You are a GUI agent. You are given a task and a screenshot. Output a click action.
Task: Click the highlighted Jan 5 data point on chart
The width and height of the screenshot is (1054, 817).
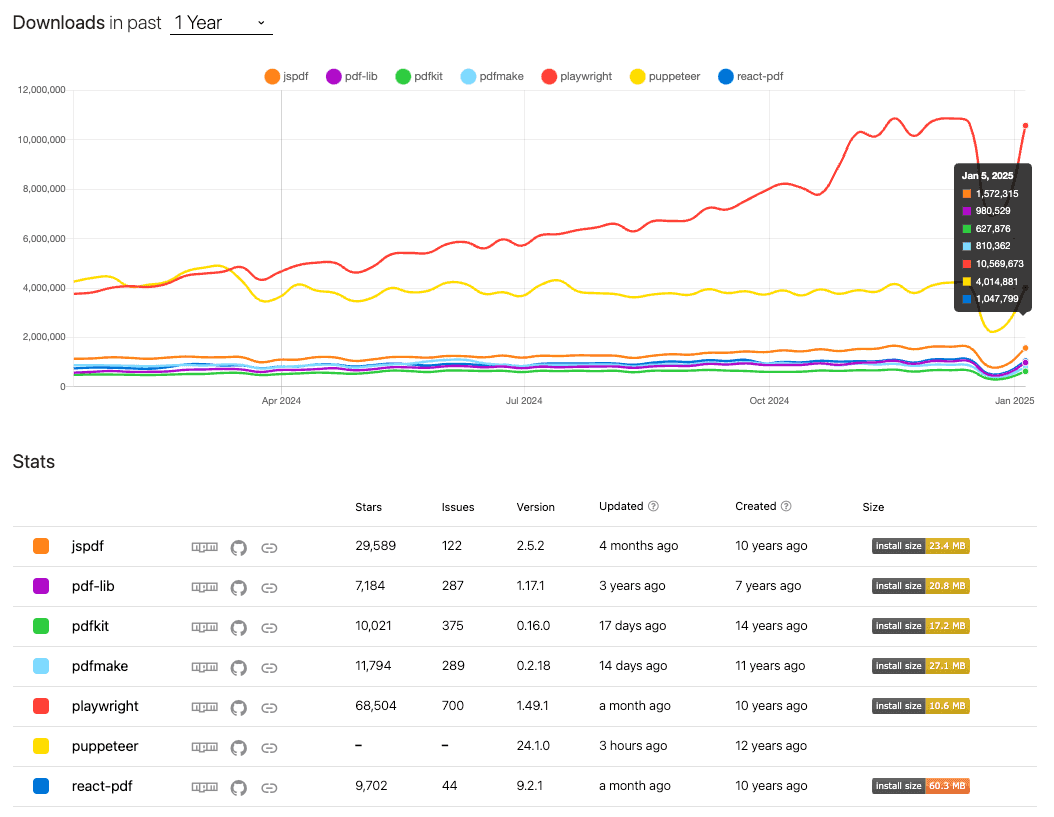pyautogui.click(x=1025, y=127)
